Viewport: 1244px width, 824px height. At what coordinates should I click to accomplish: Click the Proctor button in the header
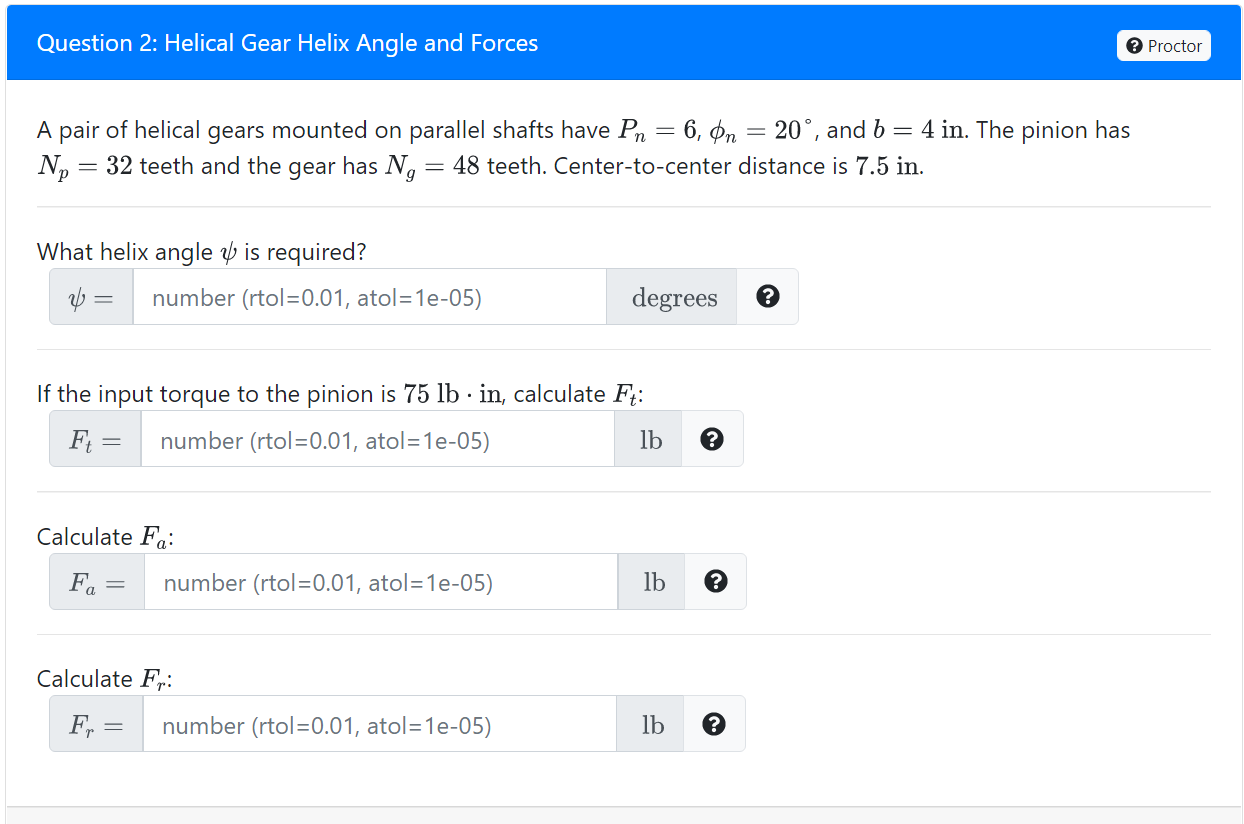point(1163,45)
